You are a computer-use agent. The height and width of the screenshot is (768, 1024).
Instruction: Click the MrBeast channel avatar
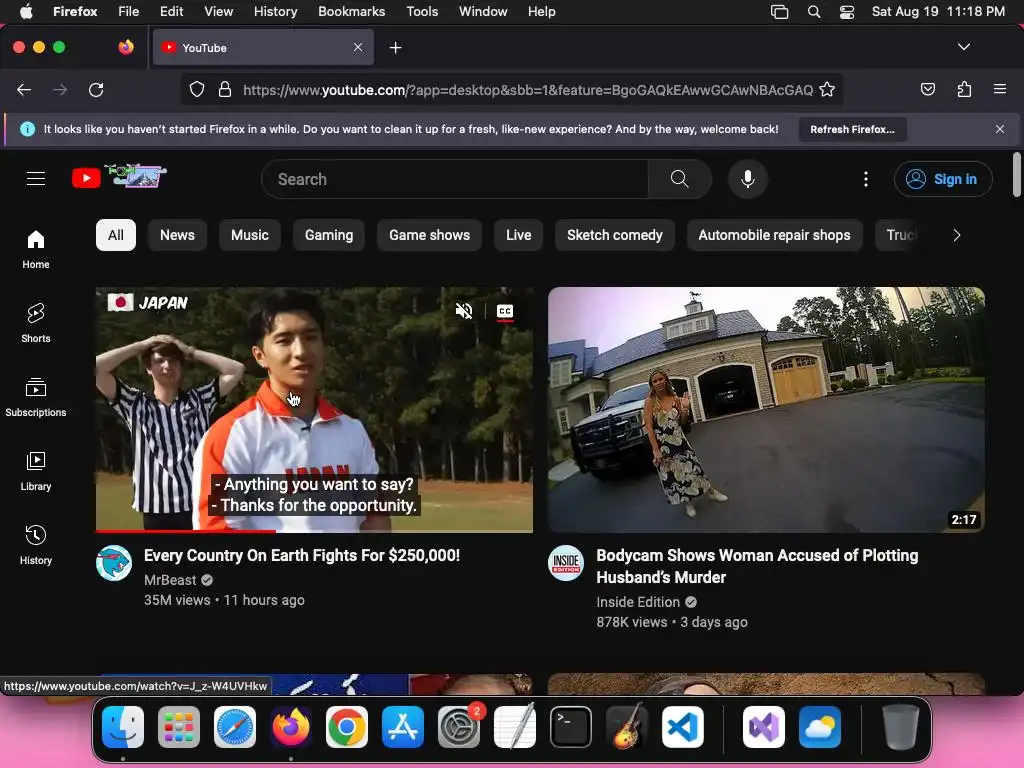[x=114, y=563]
